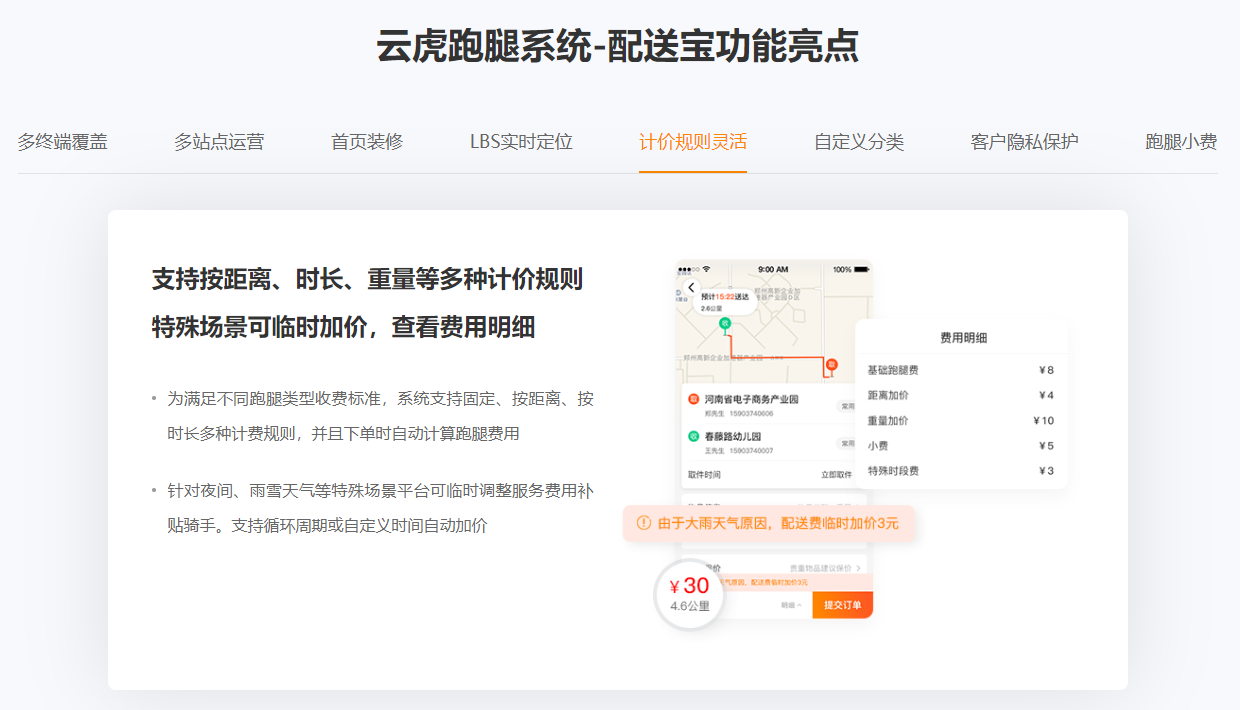This screenshot has width=1240, height=710.
Task: Switch to the 跑腿小费 tab
Action: [1181, 142]
